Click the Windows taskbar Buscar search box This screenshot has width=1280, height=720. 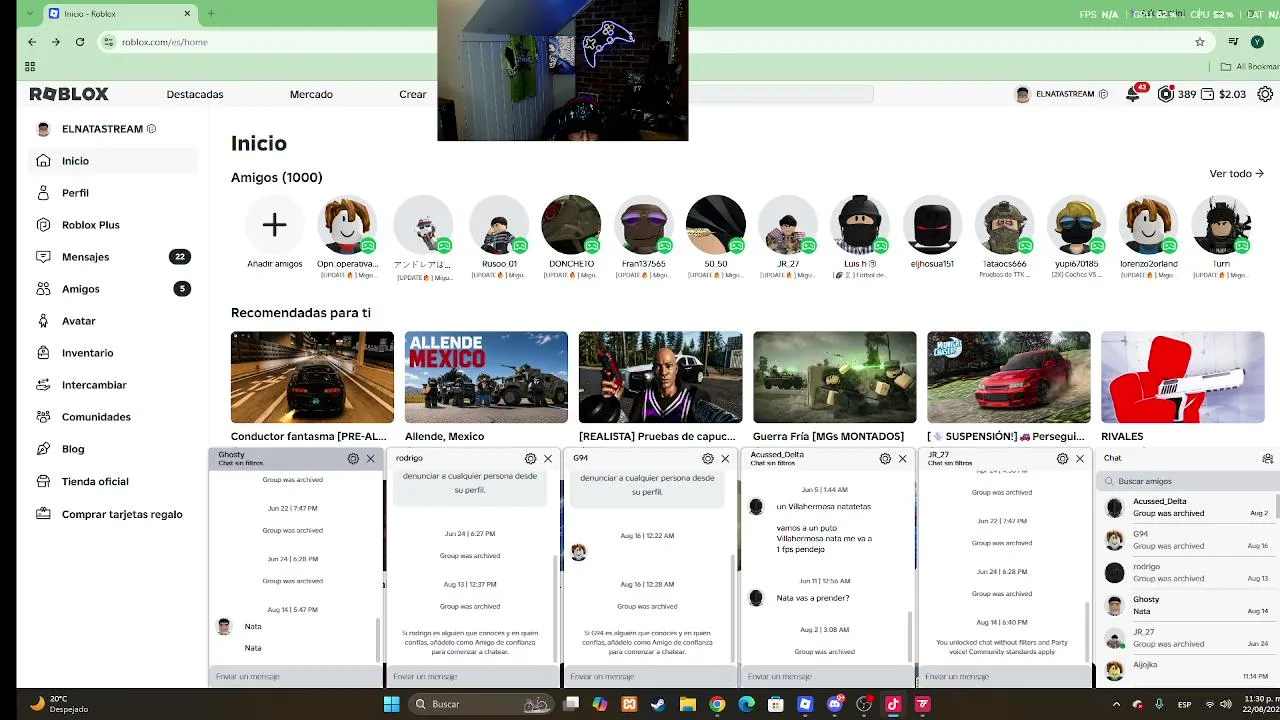click(x=481, y=704)
